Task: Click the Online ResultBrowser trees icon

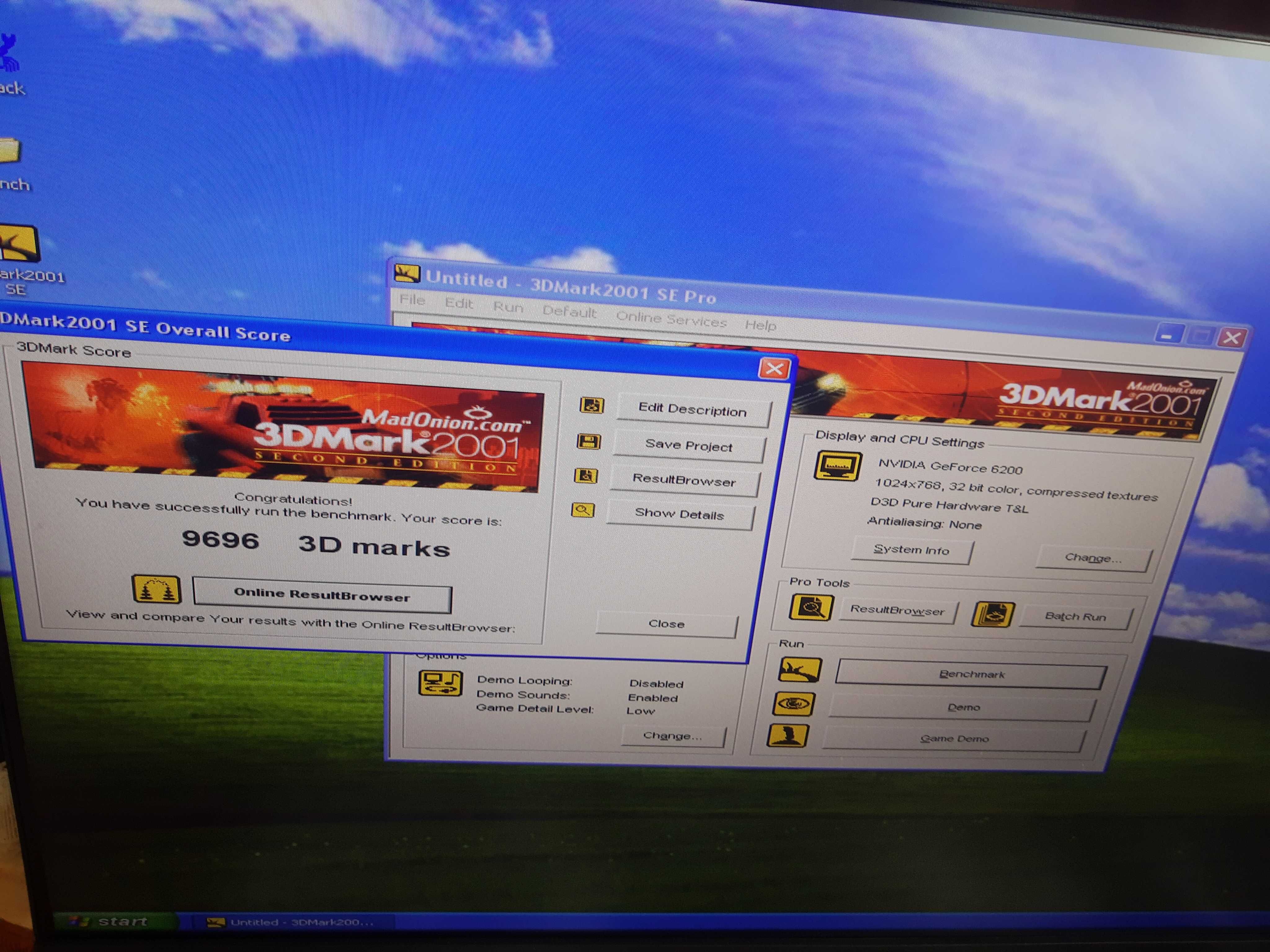Action: tap(157, 589)
